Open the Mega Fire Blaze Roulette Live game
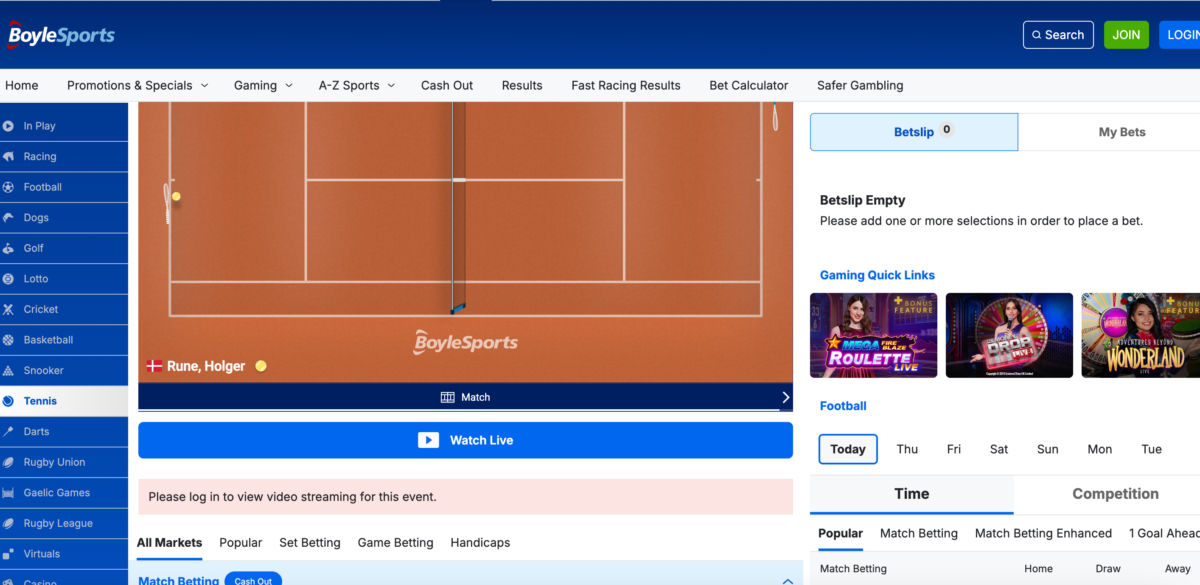Screen dimensions: 1200x585 874,335
